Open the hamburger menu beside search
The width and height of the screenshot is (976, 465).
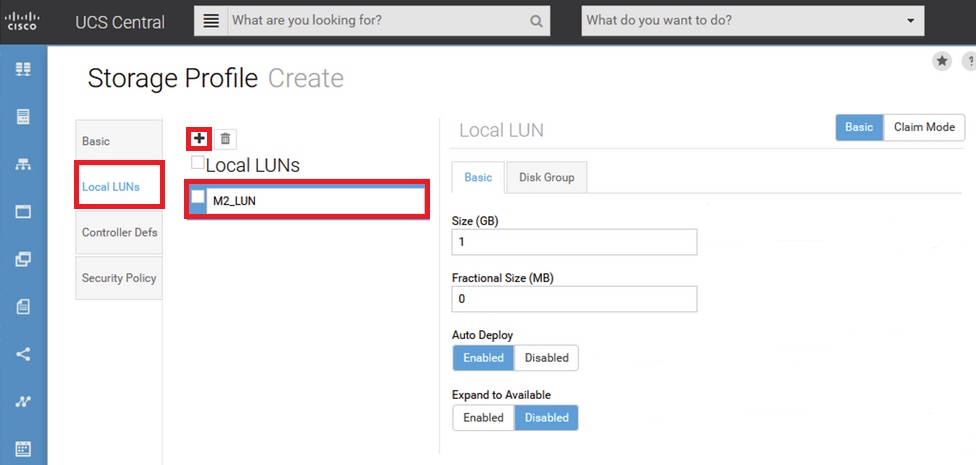211,21
